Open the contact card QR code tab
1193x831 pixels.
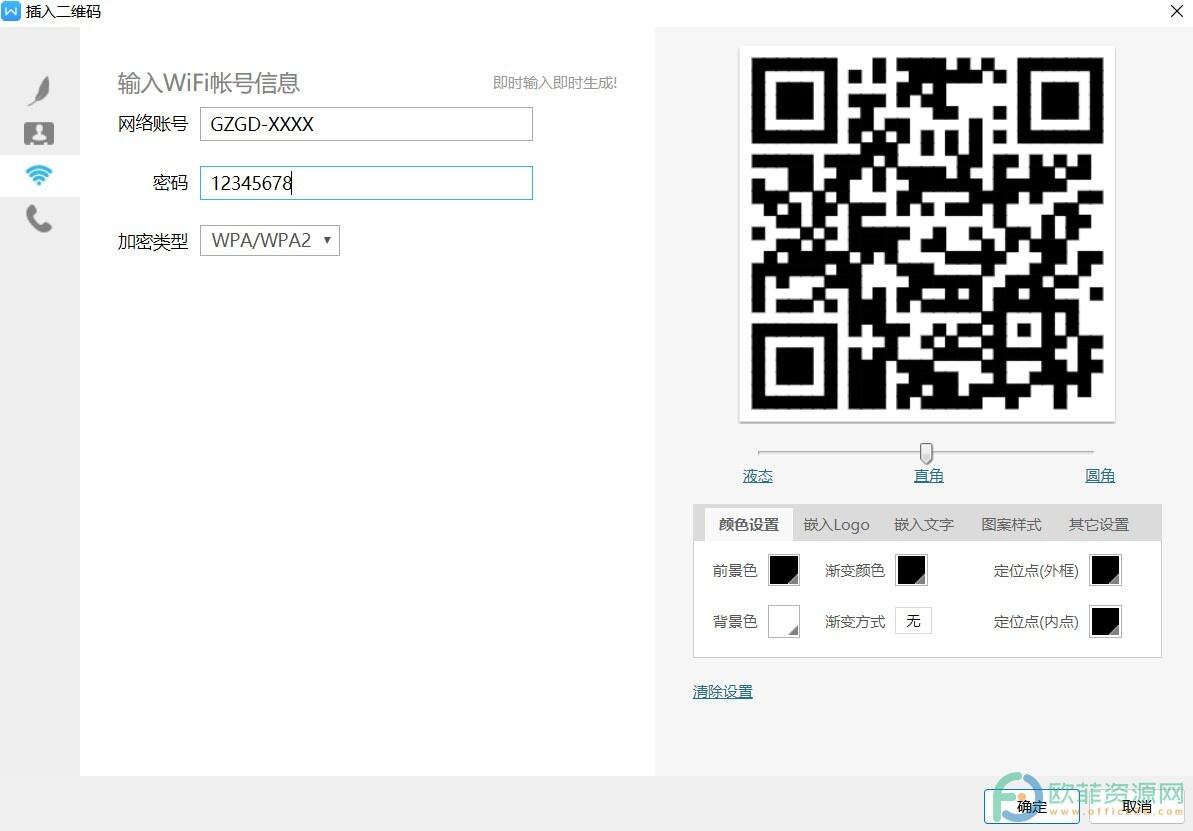[39, 133]
